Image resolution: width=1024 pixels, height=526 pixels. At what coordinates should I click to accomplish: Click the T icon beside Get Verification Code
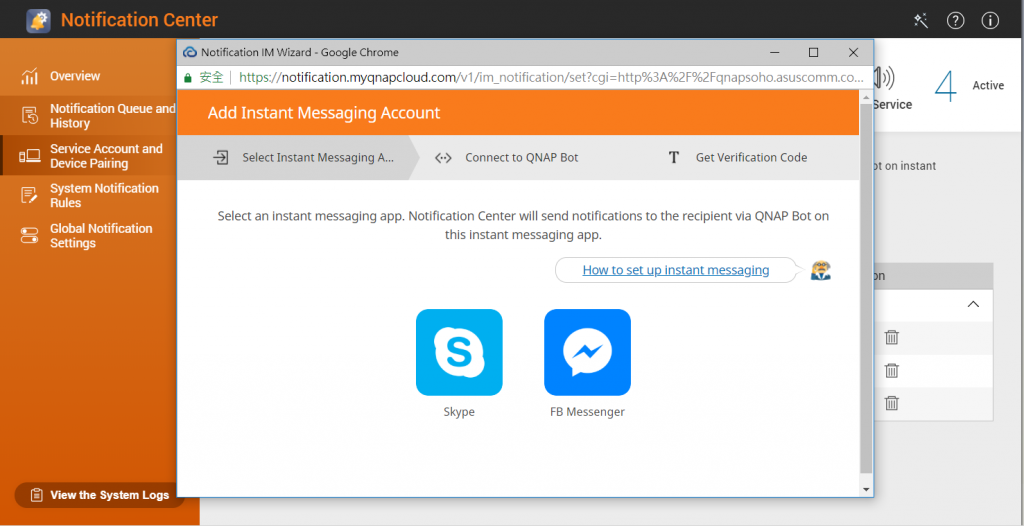click(x=674, y=157)
